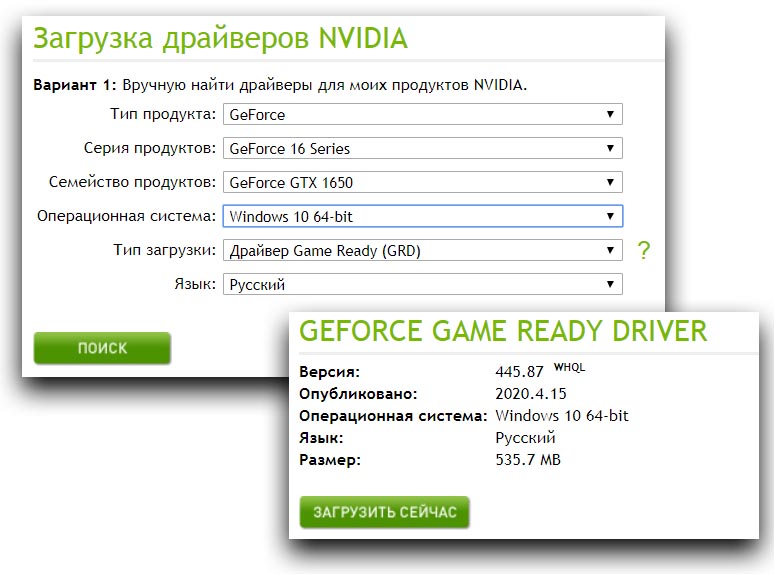Click the green question mark help icon

[x=643, y=251]
